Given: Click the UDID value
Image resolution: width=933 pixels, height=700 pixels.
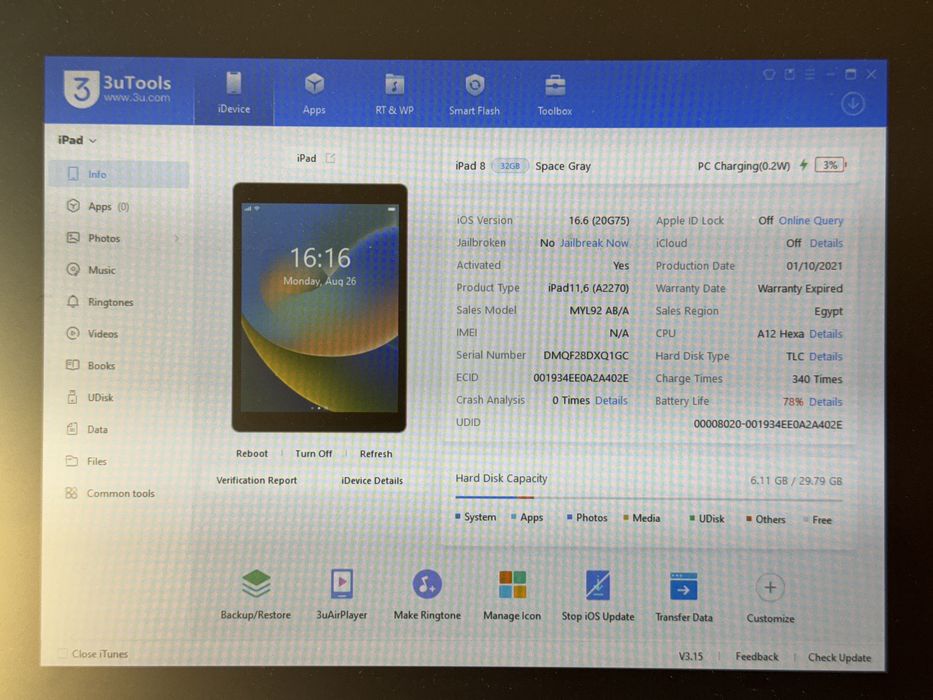Looking at the screenshot, I should click(768, 424).
